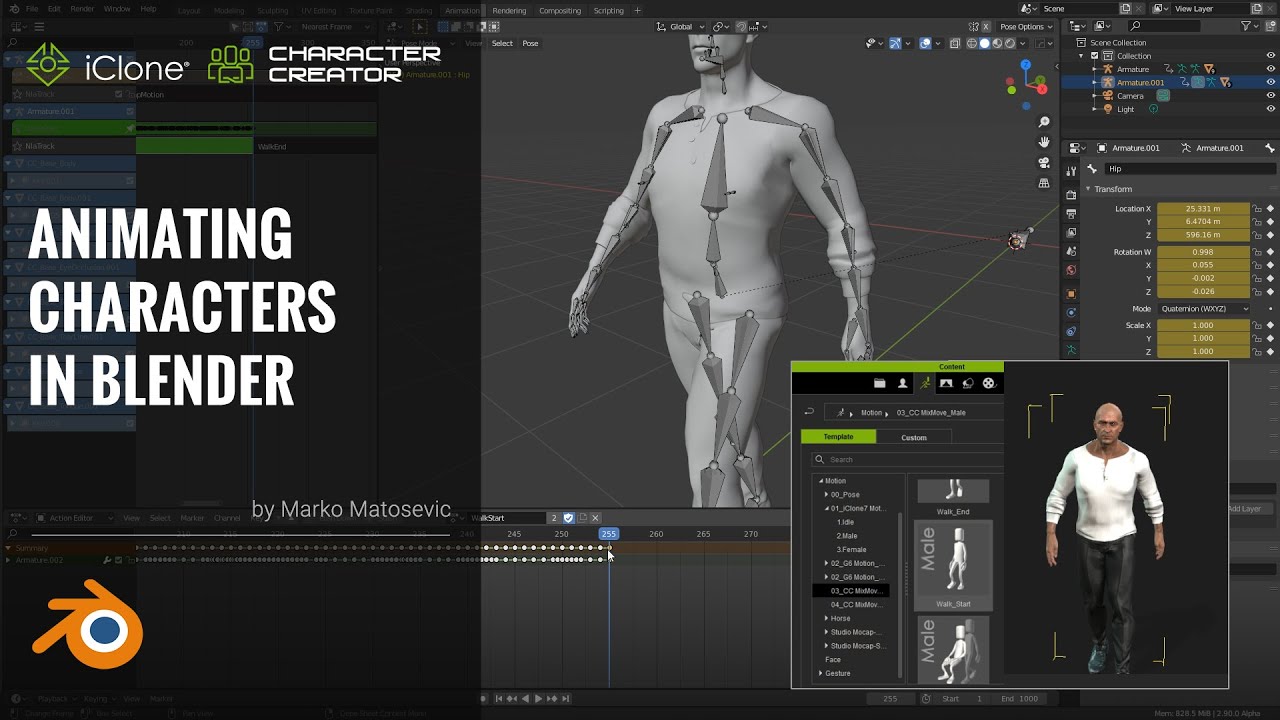Viewport: 1280px width, 720px height.
Task: Click the Scale X value field
Action: click(x=1203, y=325)
